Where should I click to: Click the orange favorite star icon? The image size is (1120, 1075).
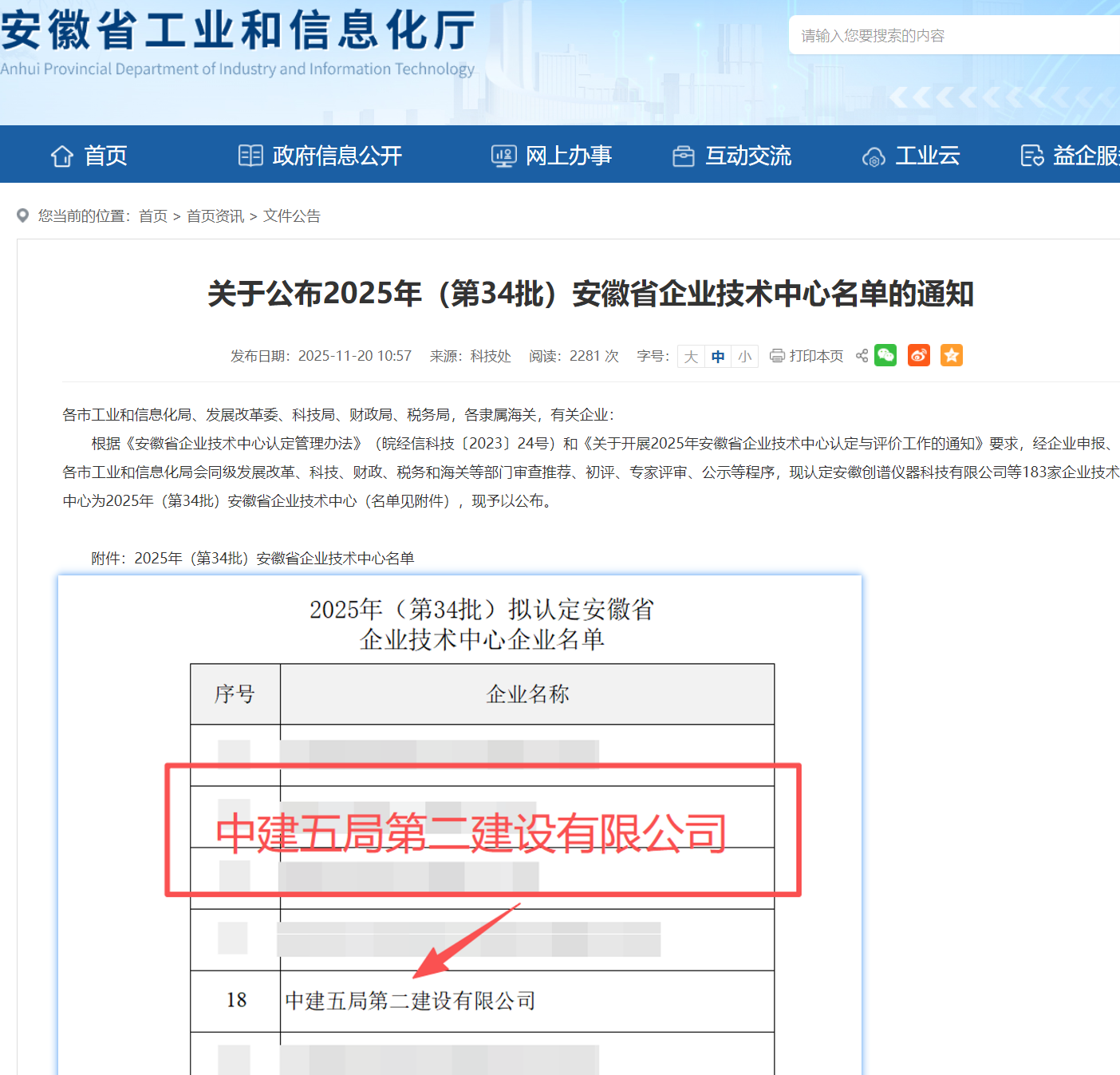click(x=951, y=355)
